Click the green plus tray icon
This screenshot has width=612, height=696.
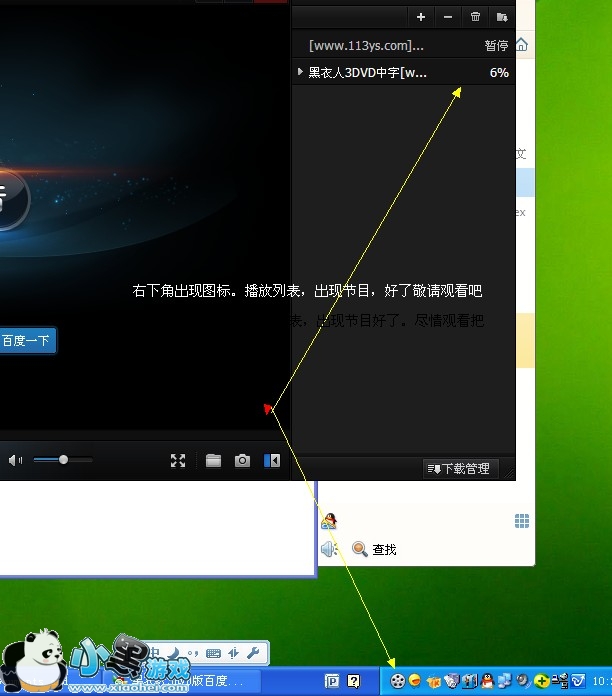[x=541, y=680]
